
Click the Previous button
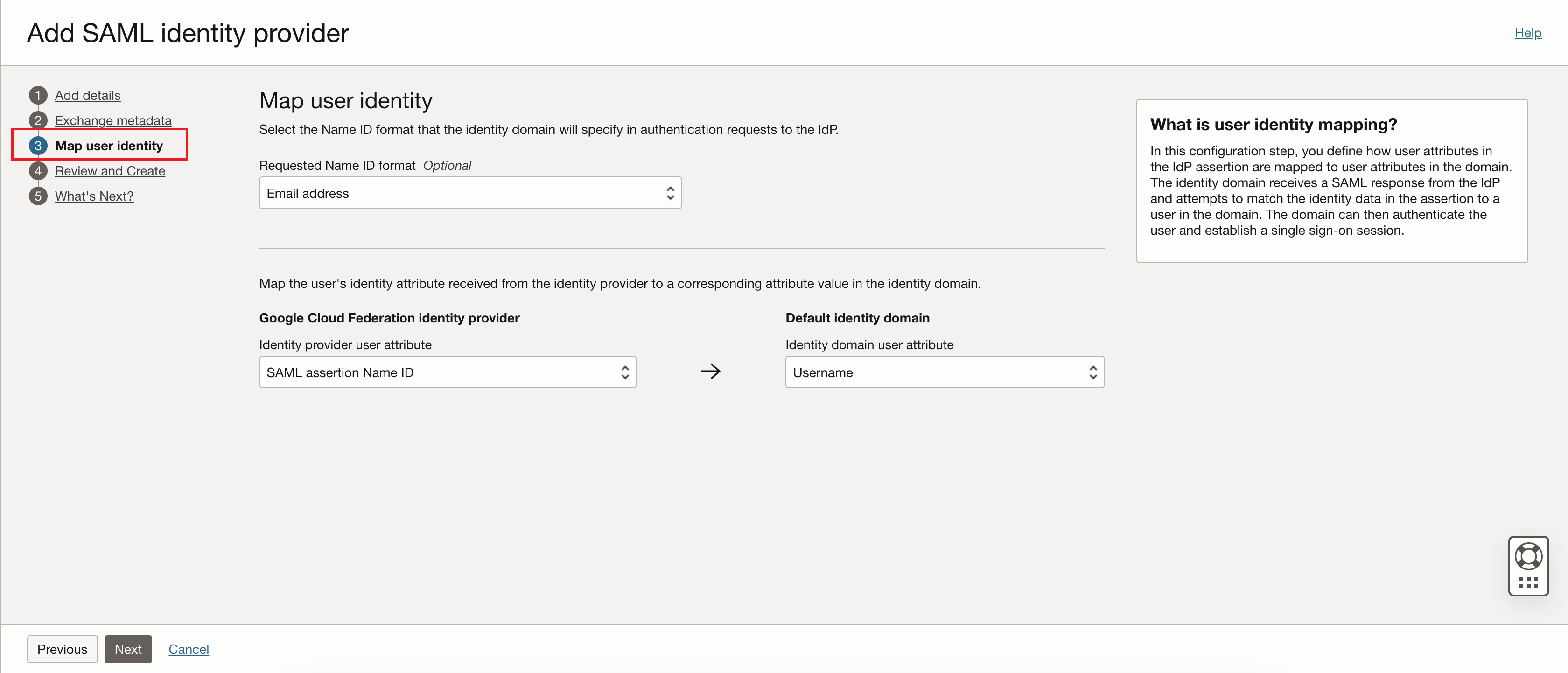(62, 649)
